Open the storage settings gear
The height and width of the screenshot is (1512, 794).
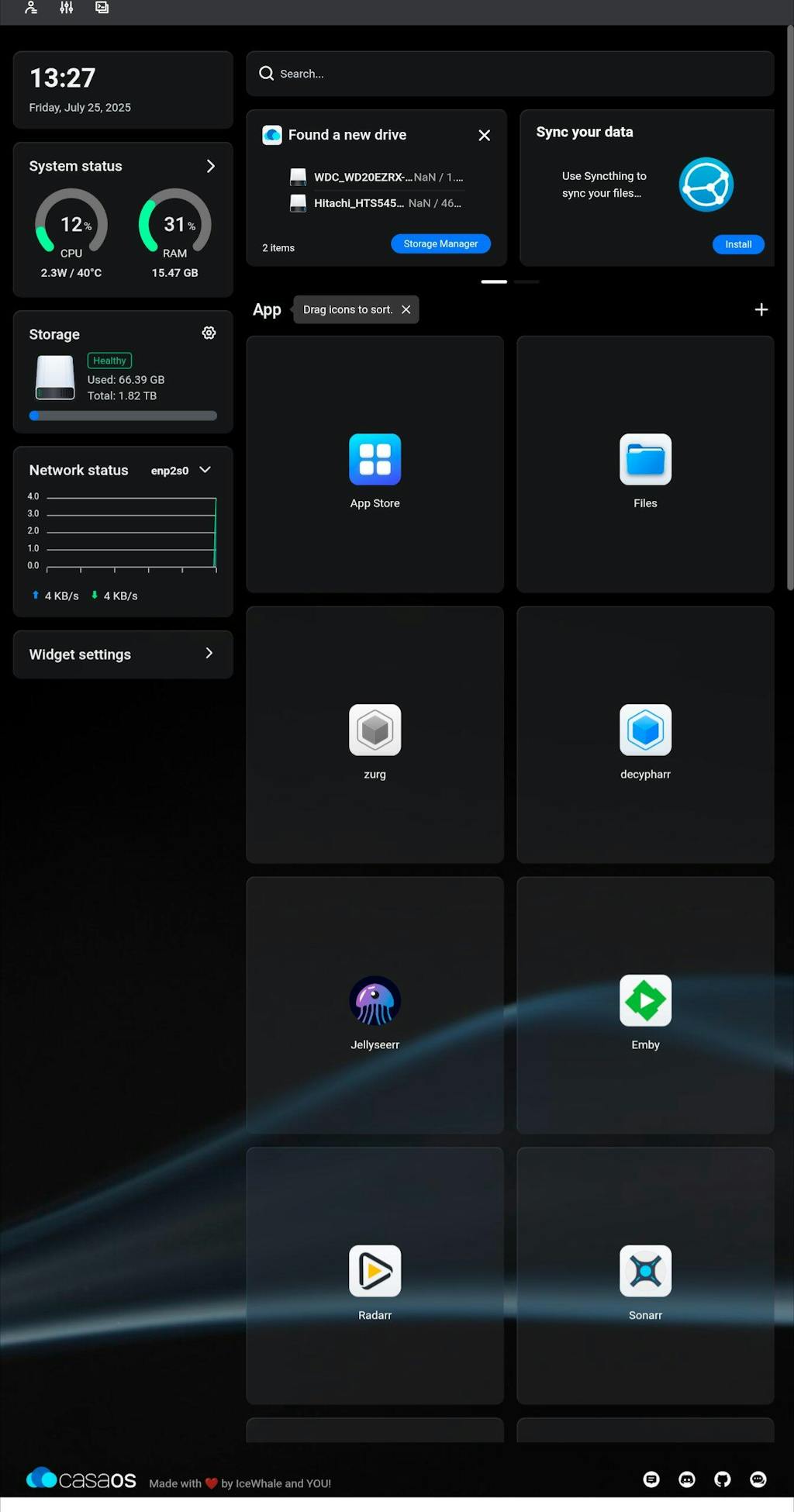tap(209, 333)
